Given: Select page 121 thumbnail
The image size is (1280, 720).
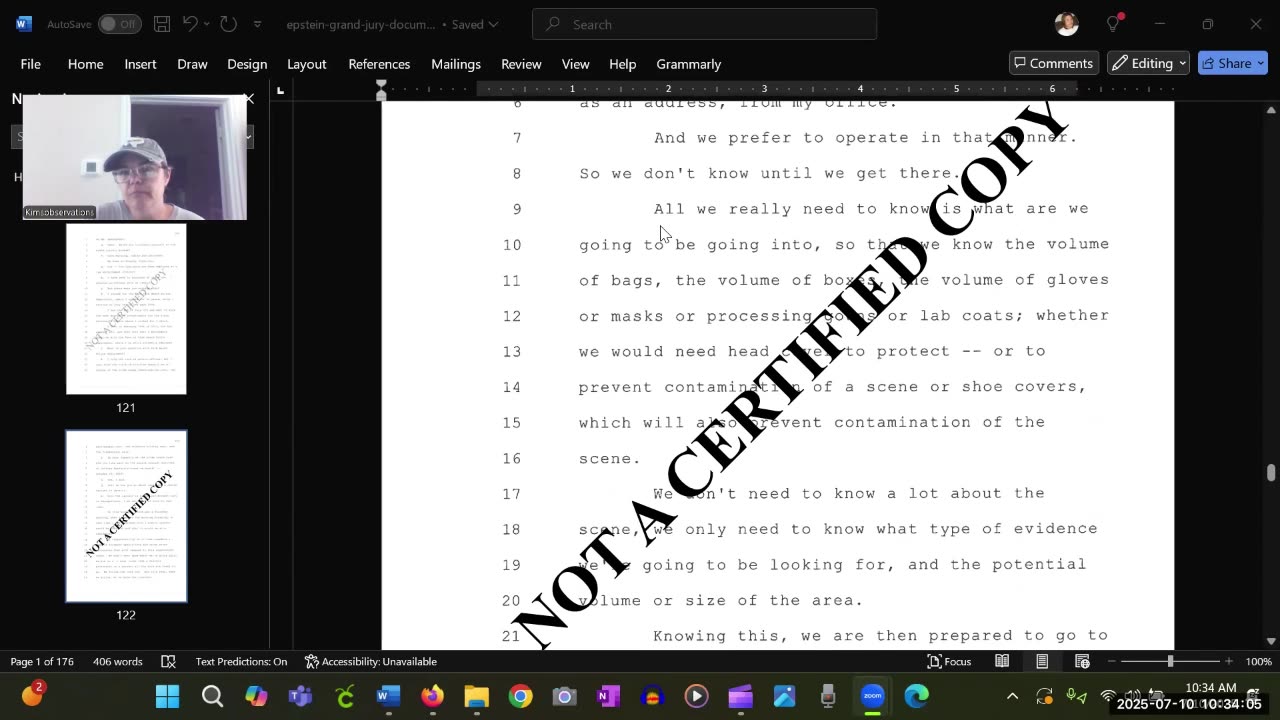Looking at the screenshot, I should click(126, 309).
